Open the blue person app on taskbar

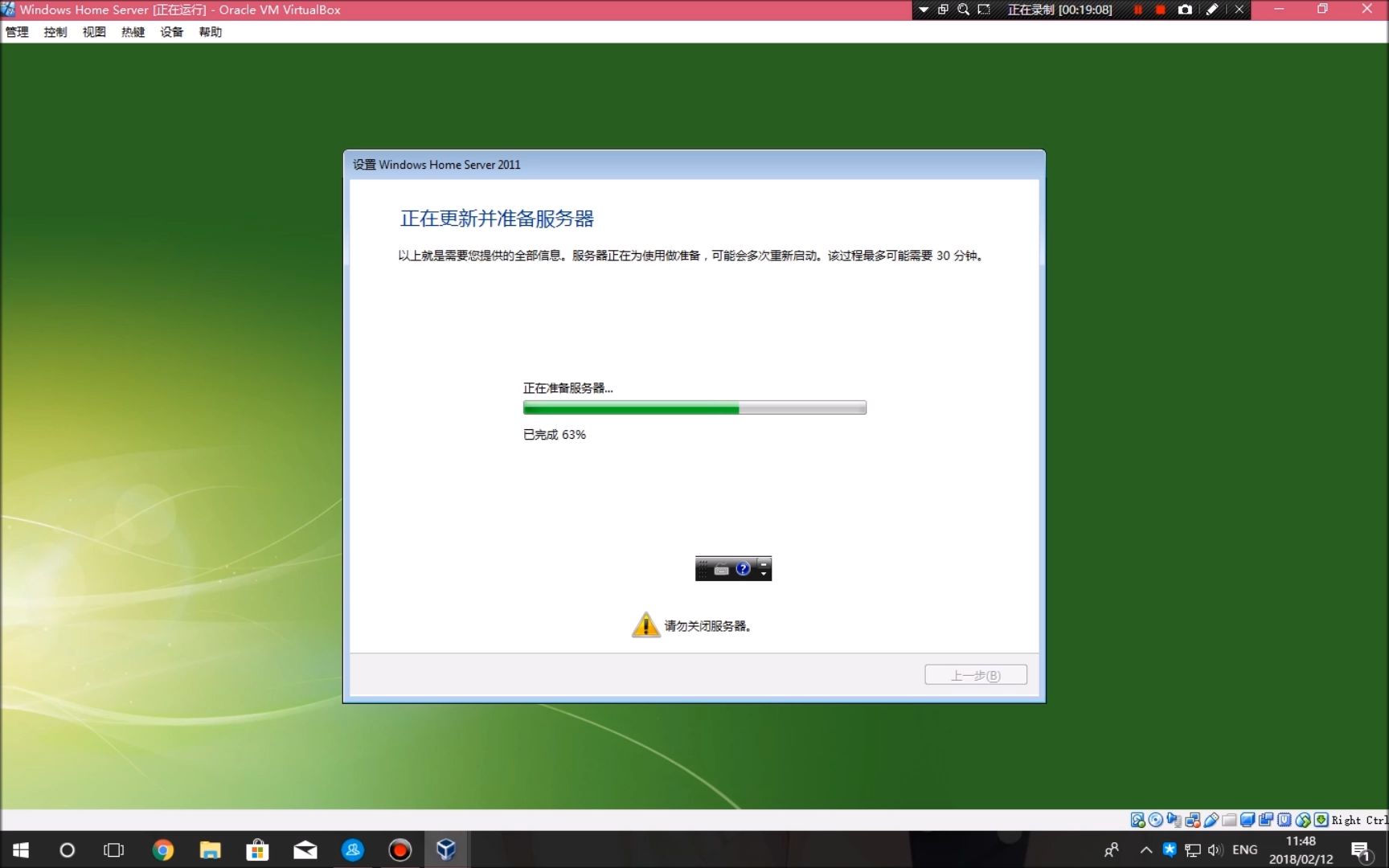click(352, 850)
